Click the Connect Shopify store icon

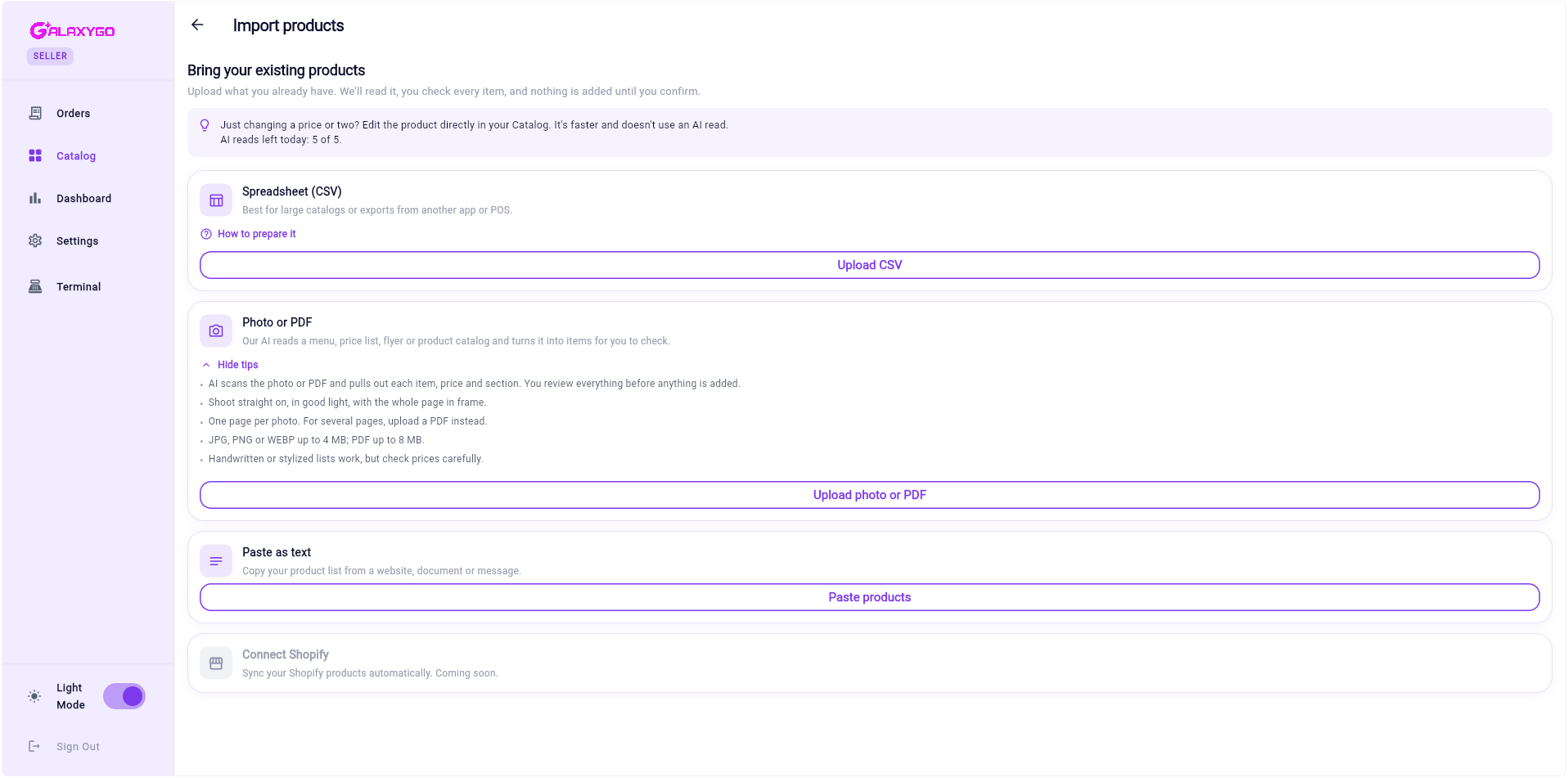[x=216, y=663]
